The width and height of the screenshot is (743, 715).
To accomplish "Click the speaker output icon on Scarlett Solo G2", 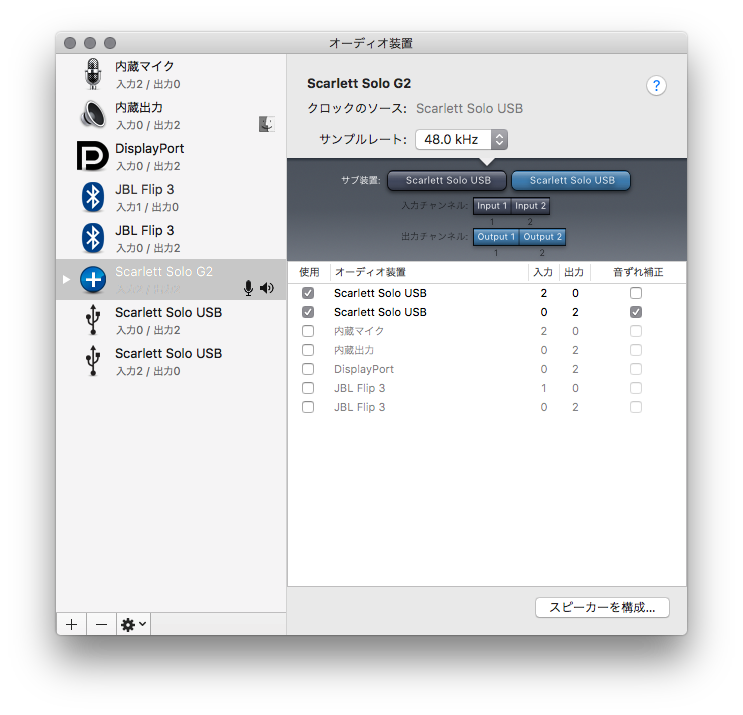I will [x=267, y=288].
